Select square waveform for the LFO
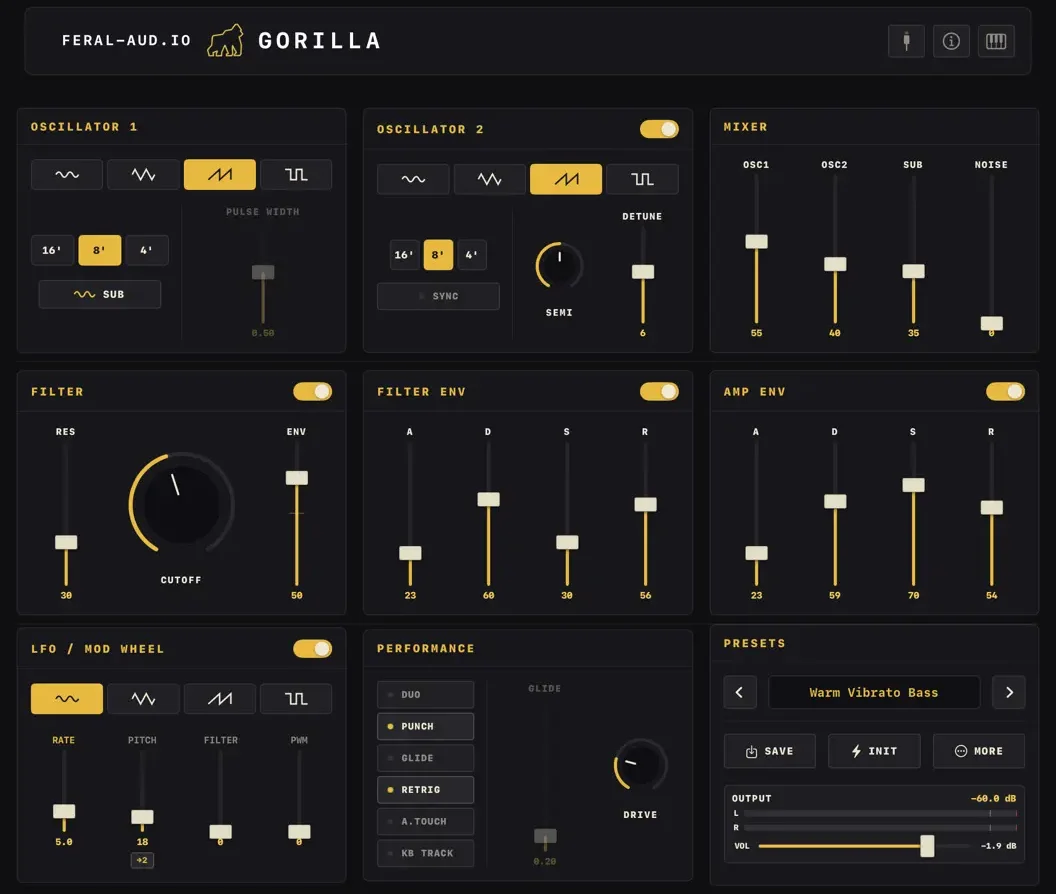 (296, 699)
